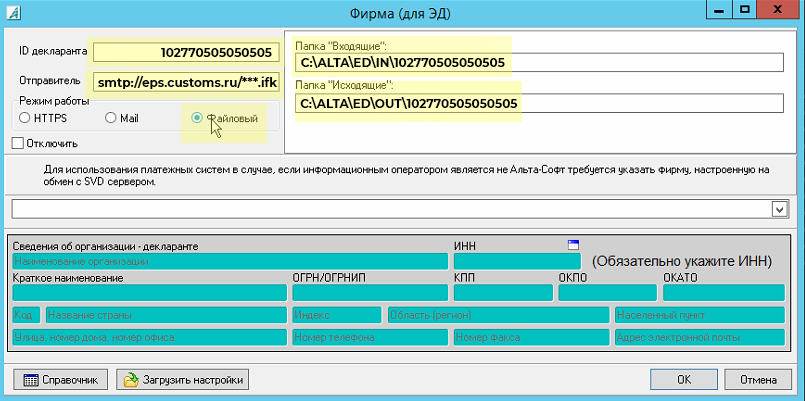This screenshot has height=401, width=805.
Task: Select the HTTPS working mode radio button
Action: pyautogui.click(x=24, y=118)
